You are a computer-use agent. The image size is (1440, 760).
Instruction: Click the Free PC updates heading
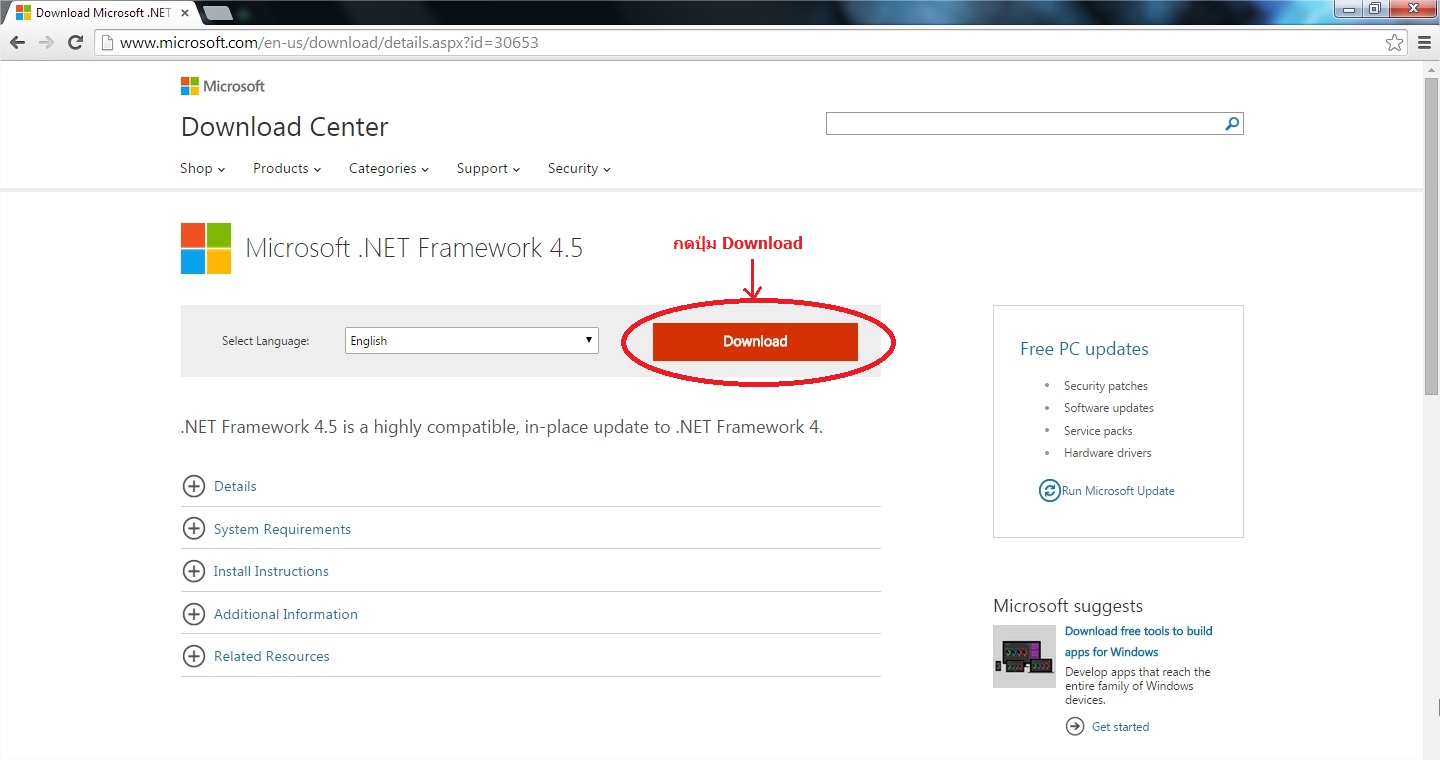coord(1084,349)
